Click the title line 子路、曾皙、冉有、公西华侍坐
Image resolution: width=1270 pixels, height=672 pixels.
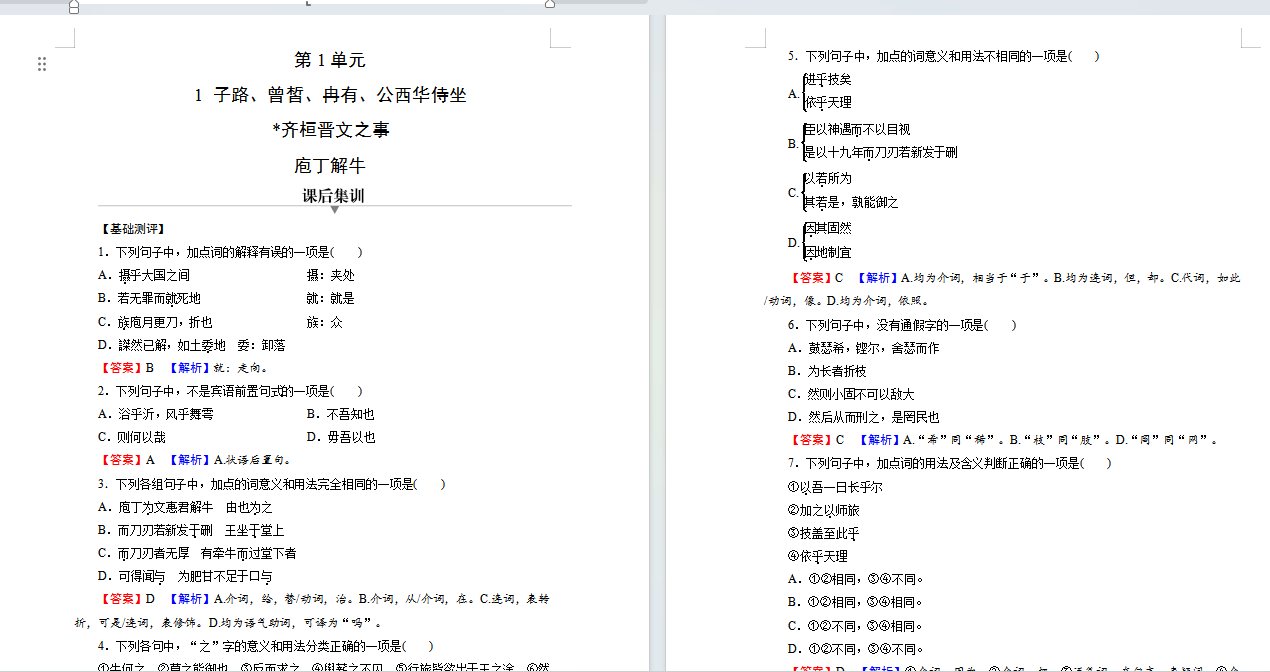[x=330, y=96]
